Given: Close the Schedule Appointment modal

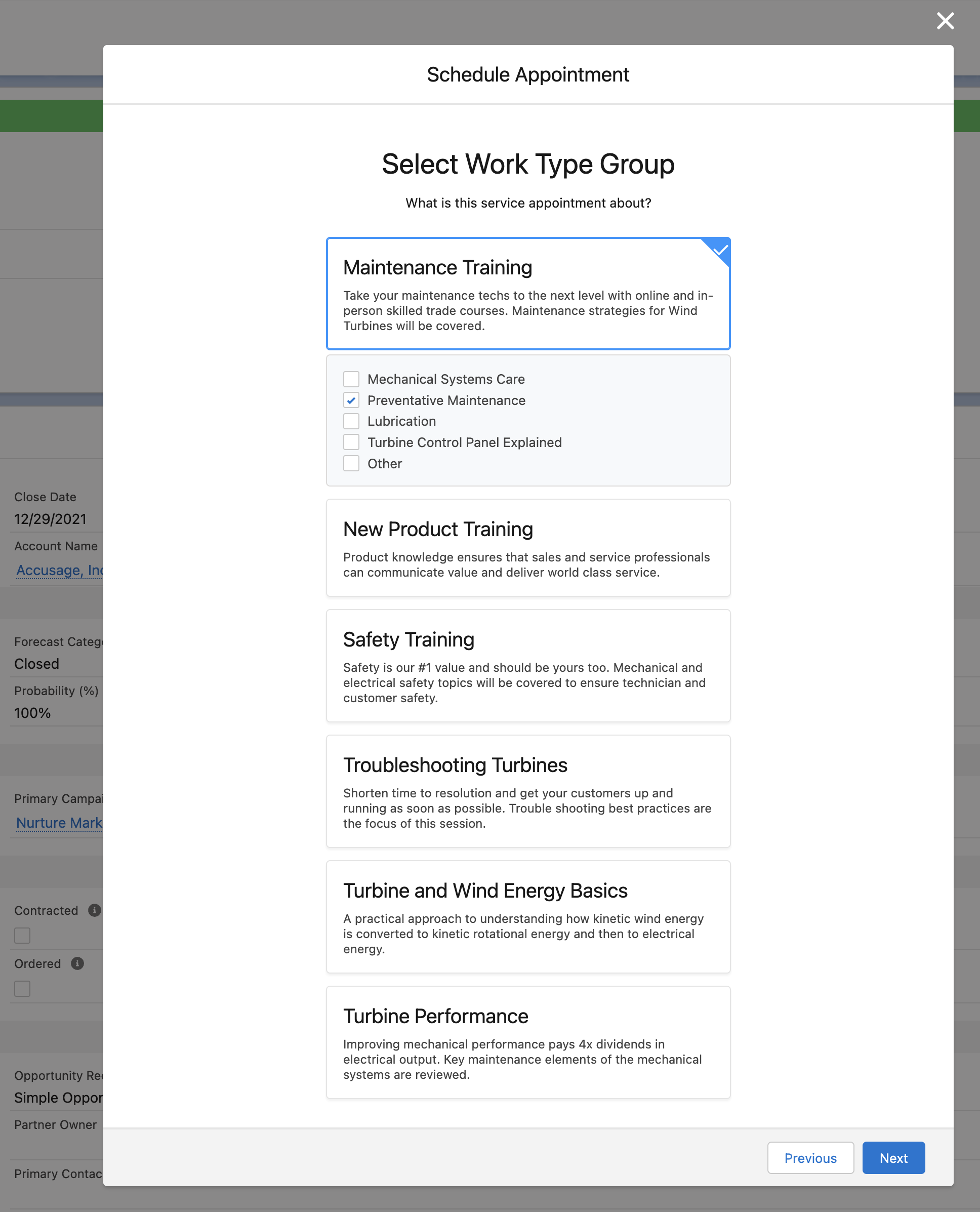Looking at the screenshot, I should coord(945,21).
